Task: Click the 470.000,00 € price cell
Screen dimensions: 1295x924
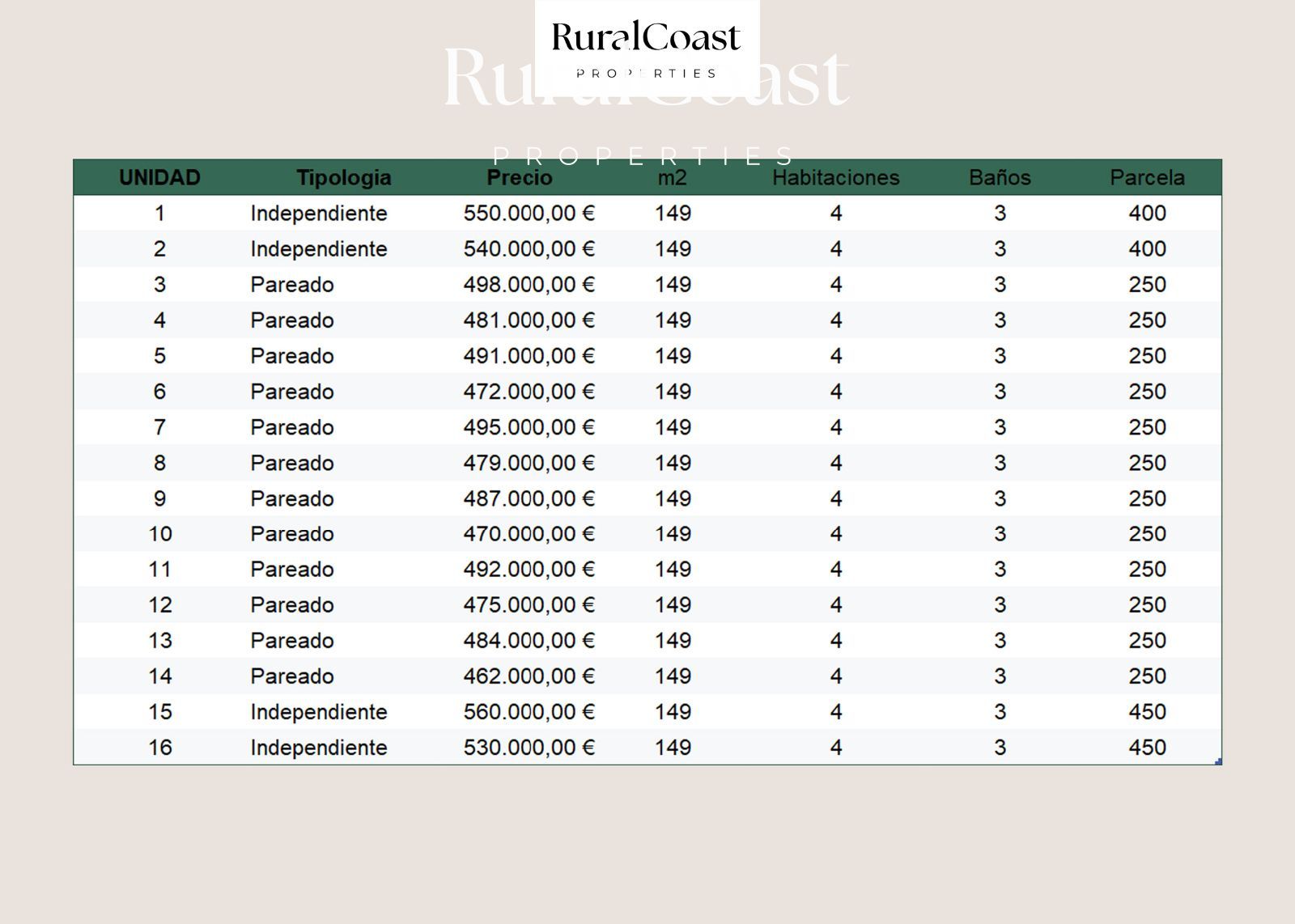Action: pyautogui.click(x=529, y=534)
